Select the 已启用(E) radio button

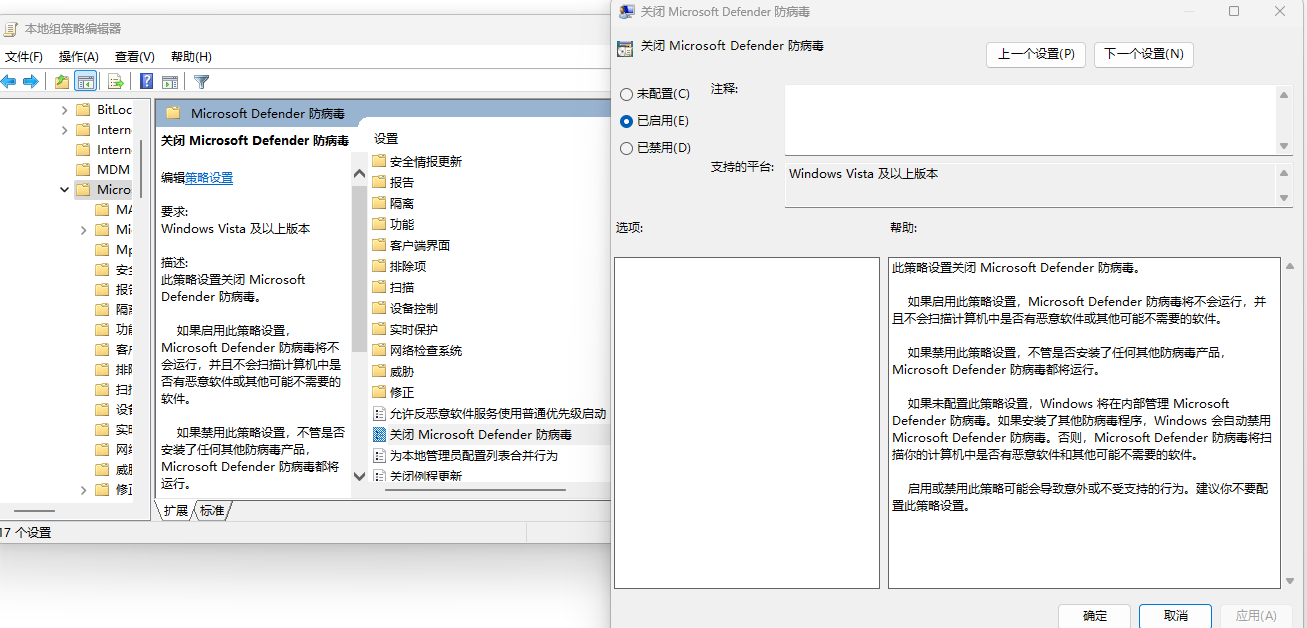pos(626,121)
